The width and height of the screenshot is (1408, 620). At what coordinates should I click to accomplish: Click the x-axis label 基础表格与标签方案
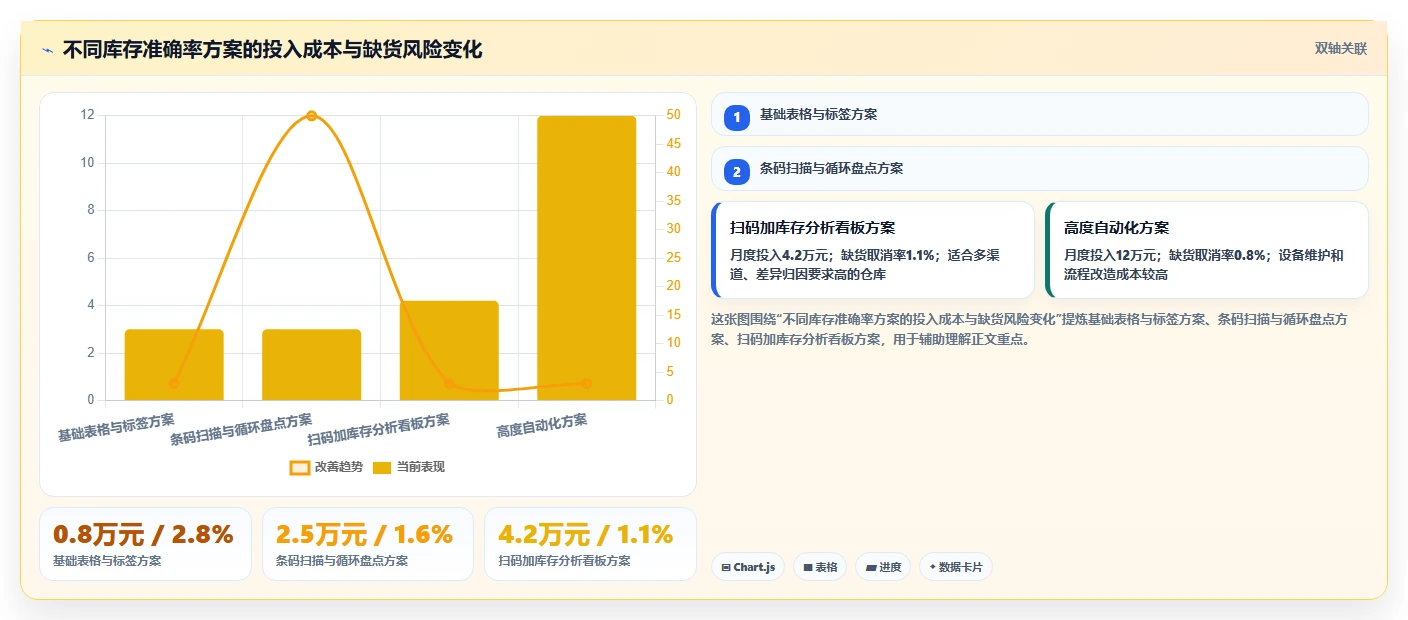click(x=116, y=428)
